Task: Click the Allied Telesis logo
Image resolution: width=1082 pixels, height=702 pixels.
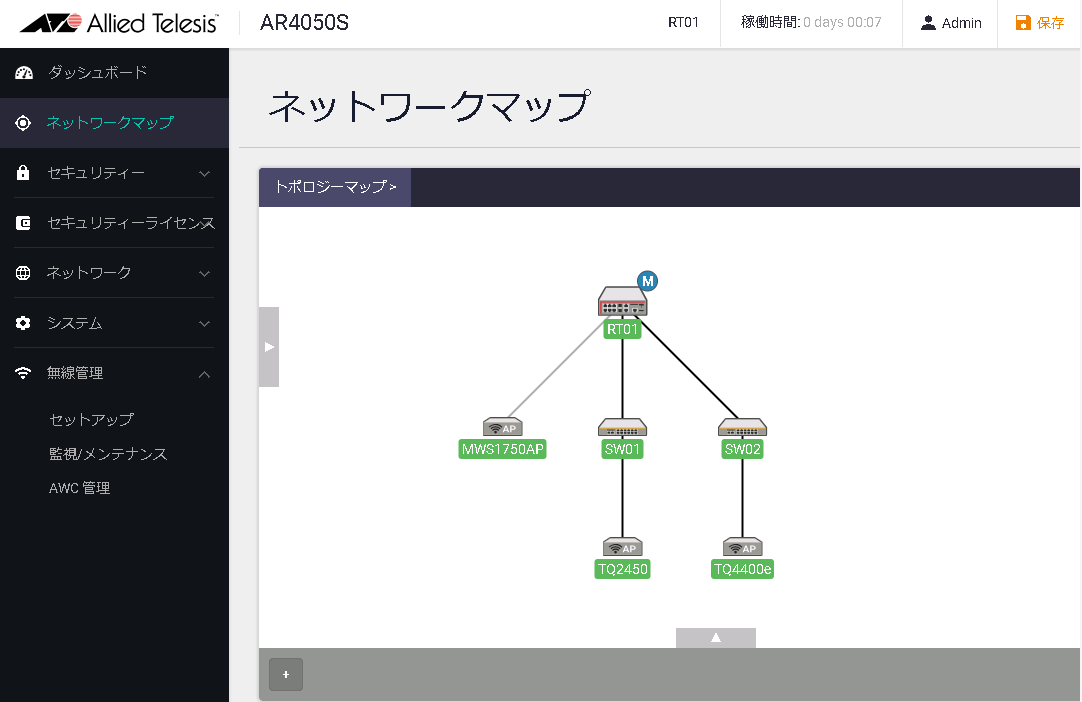Action: pyautogui.click(x=119, y=23)
